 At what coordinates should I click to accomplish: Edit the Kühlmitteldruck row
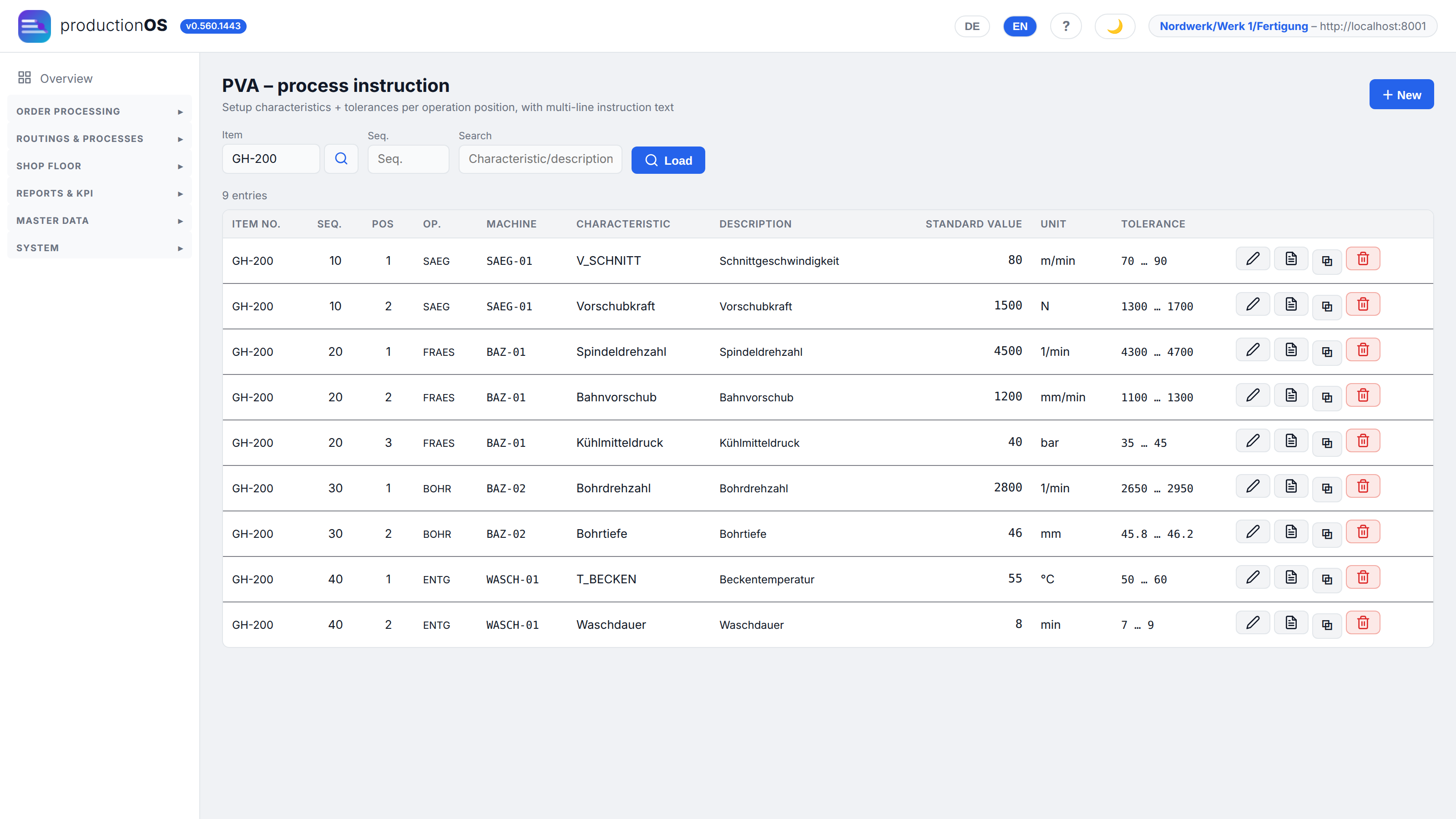tap(1253, 441)
